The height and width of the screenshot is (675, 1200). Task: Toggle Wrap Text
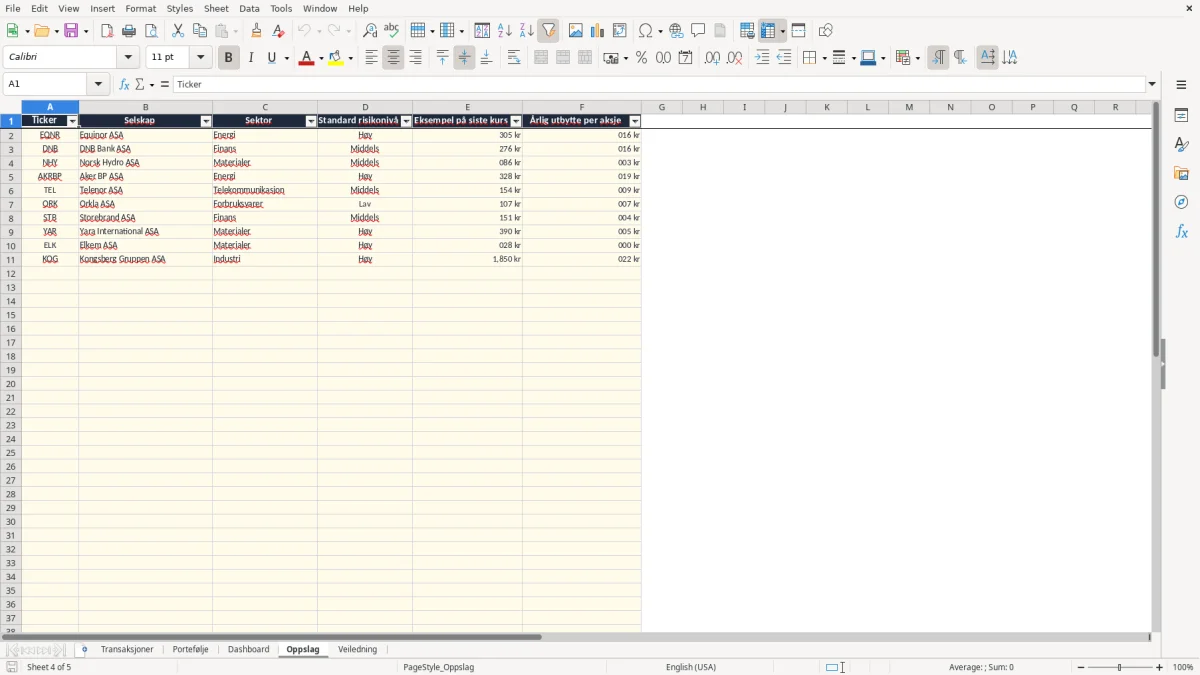pyautogui.click(x=514, y=58)
